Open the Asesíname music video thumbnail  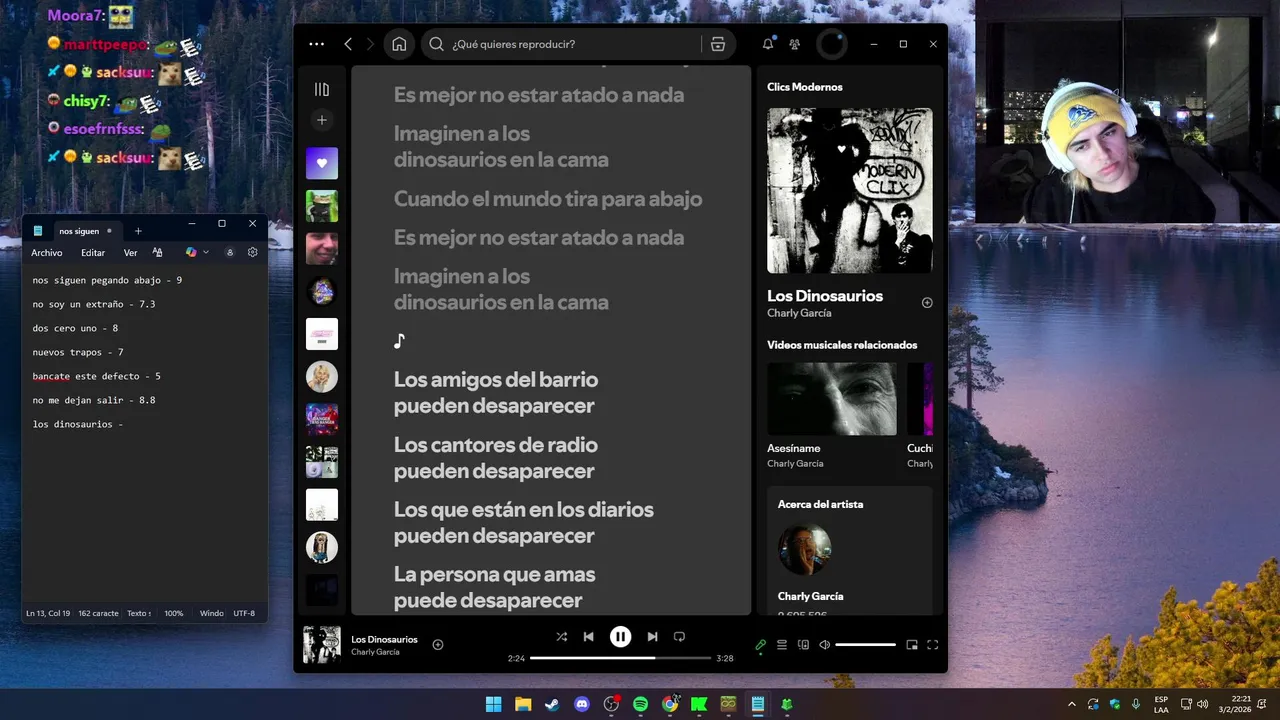832,399
